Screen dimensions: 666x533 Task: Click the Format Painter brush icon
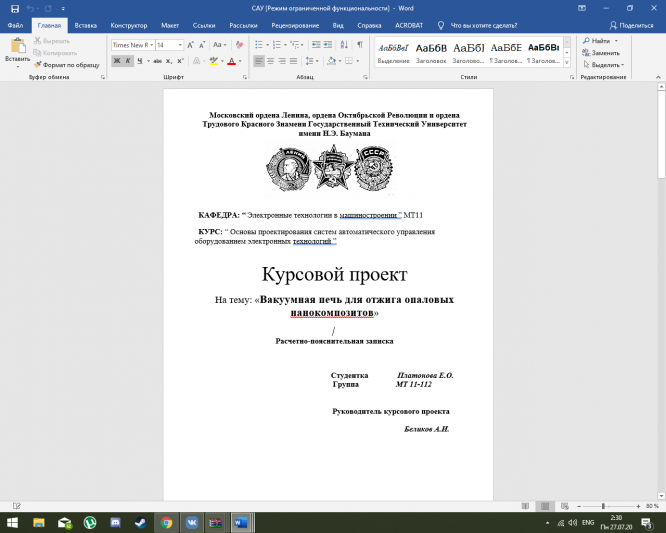coord(38,64)
